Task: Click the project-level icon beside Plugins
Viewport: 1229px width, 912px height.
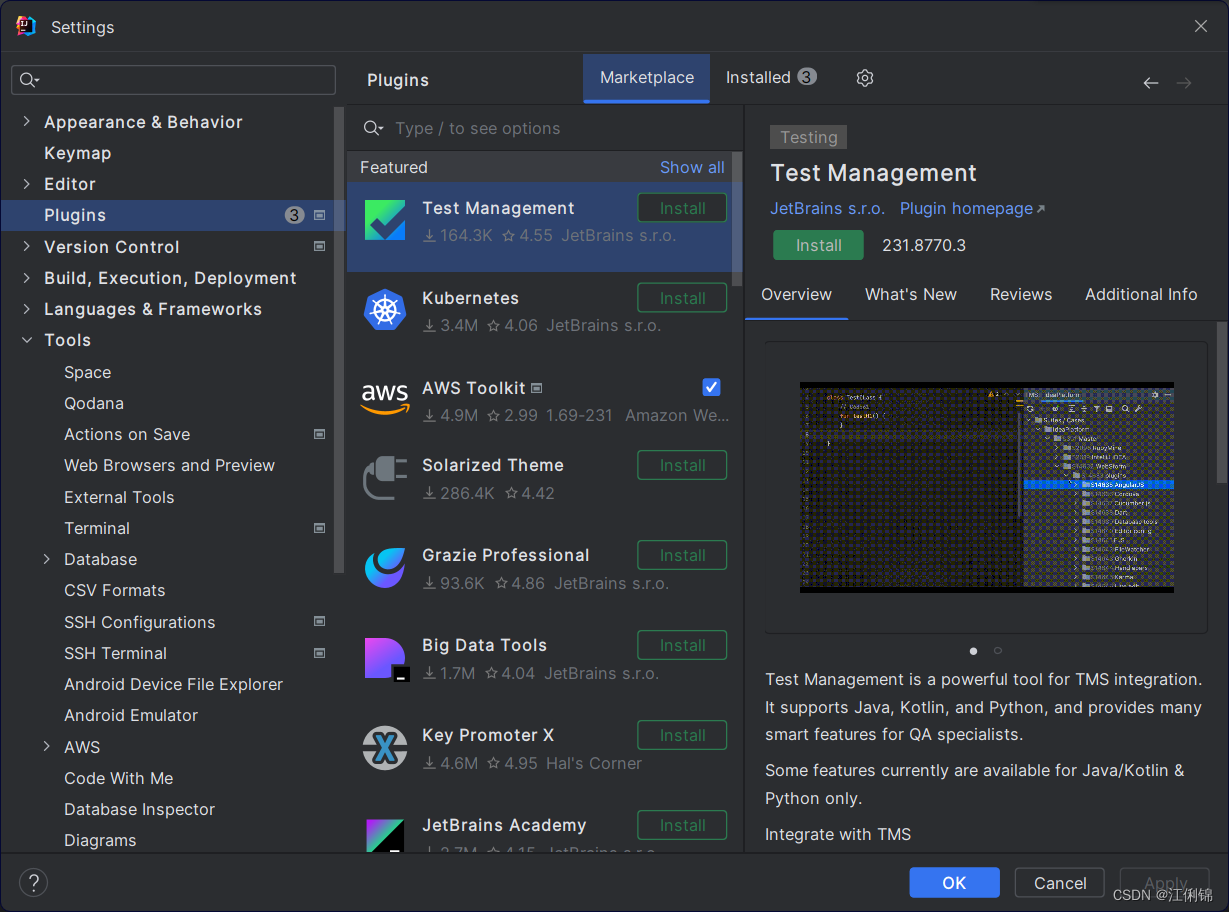Action: point(320,215)
